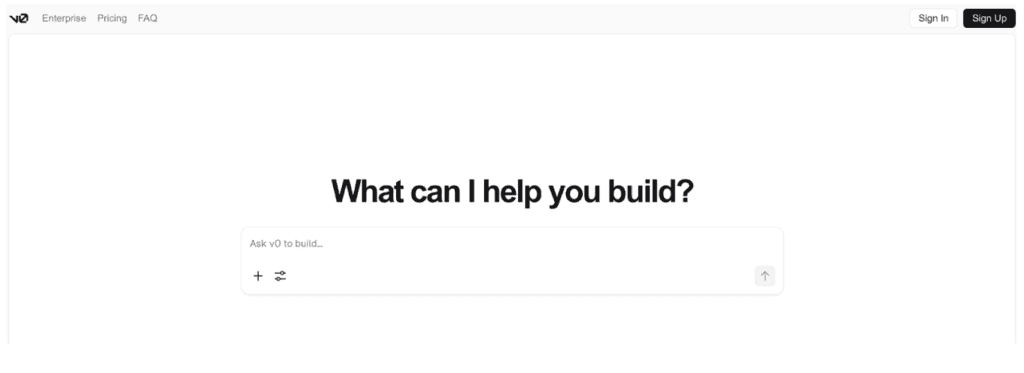Submit the prompt with the arrow button
Viewport: 1024px width, 373px height.
765,276
